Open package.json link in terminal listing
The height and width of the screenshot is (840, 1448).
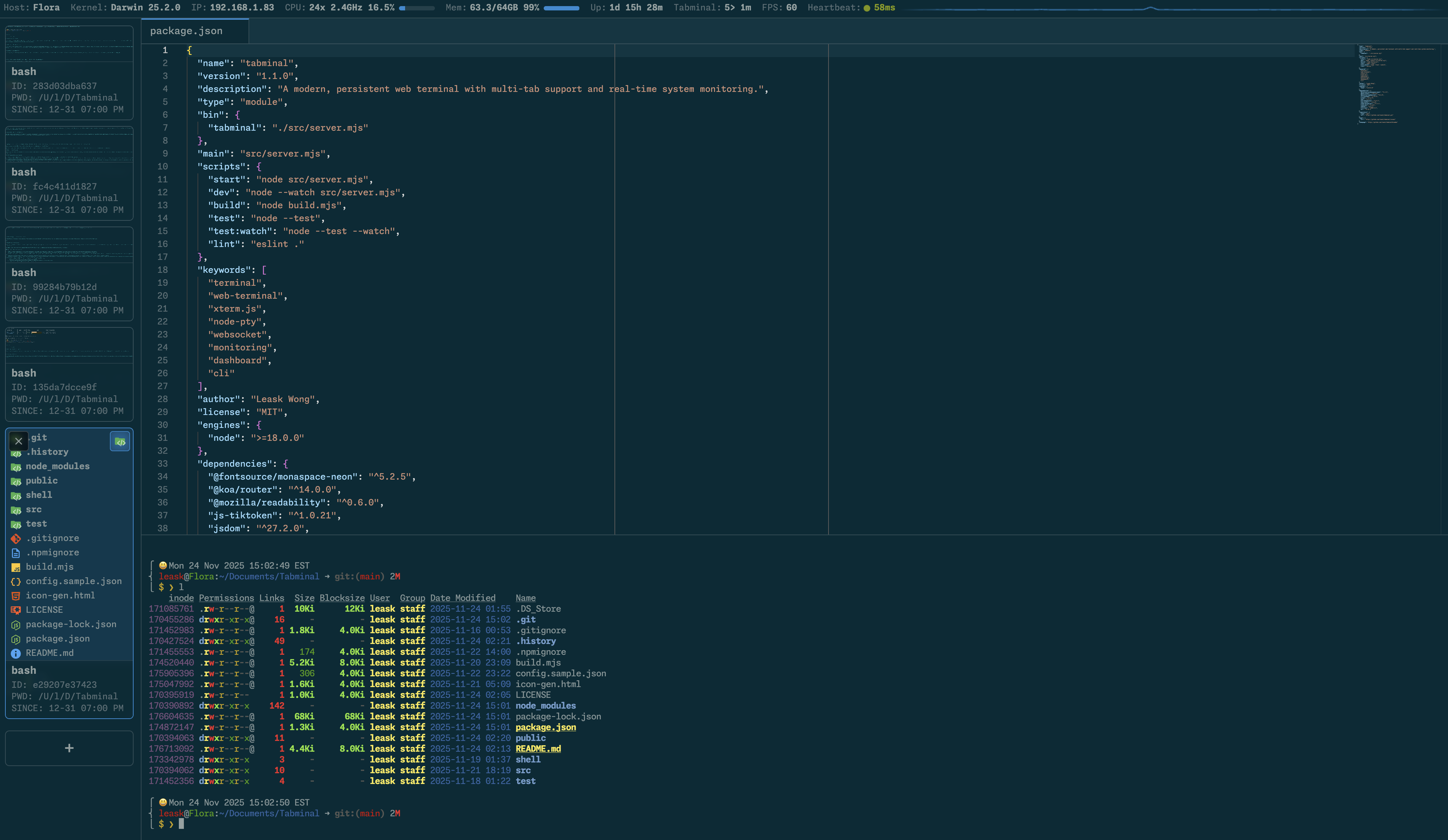coord(545,727)
